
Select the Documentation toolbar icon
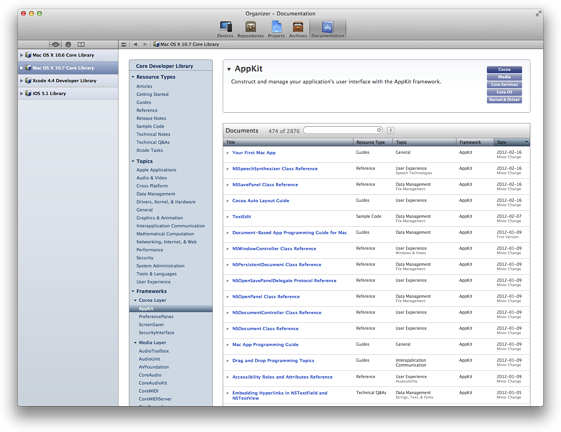pos(327,29)
